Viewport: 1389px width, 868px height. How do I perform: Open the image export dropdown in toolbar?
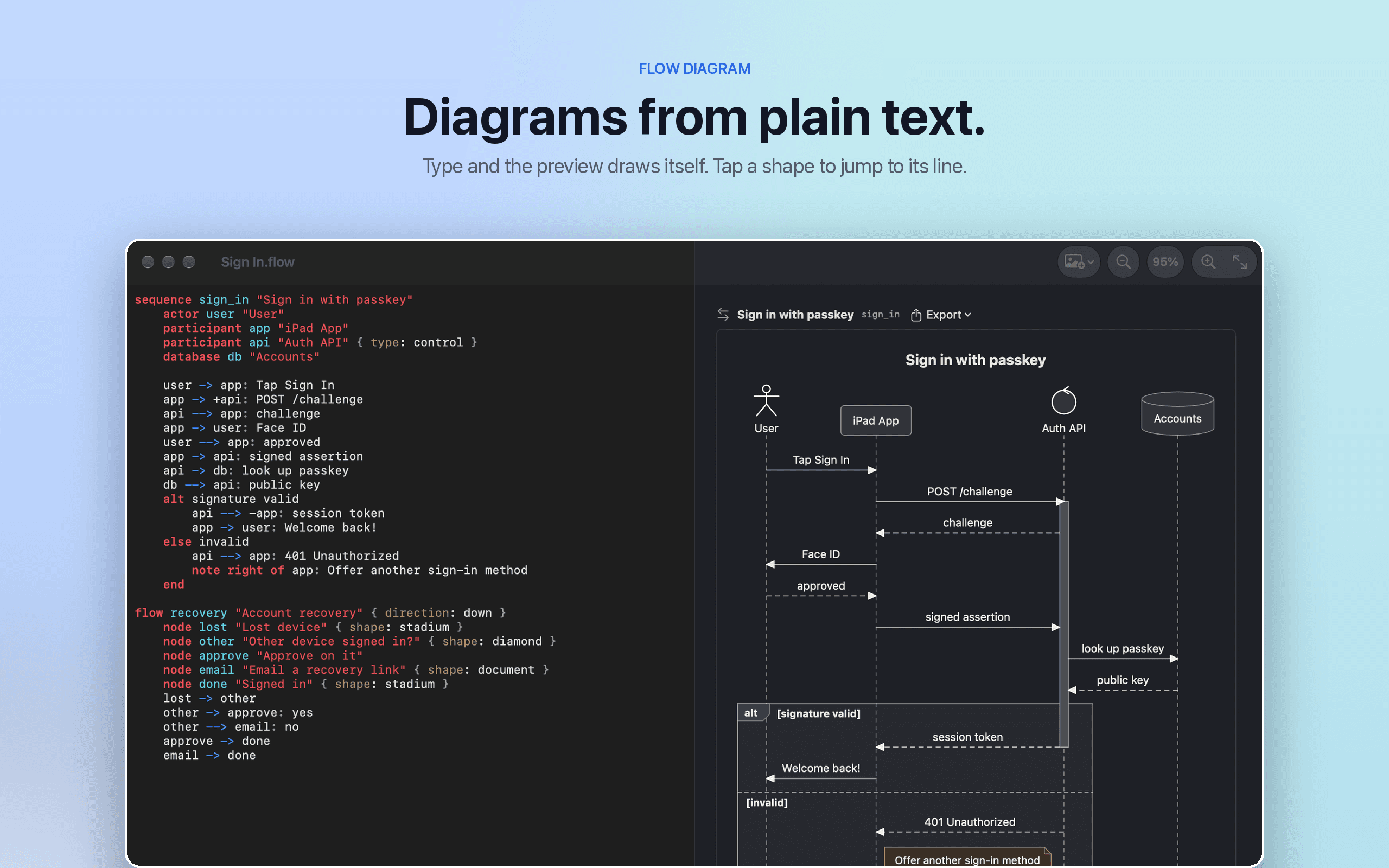click(1079, 263)
